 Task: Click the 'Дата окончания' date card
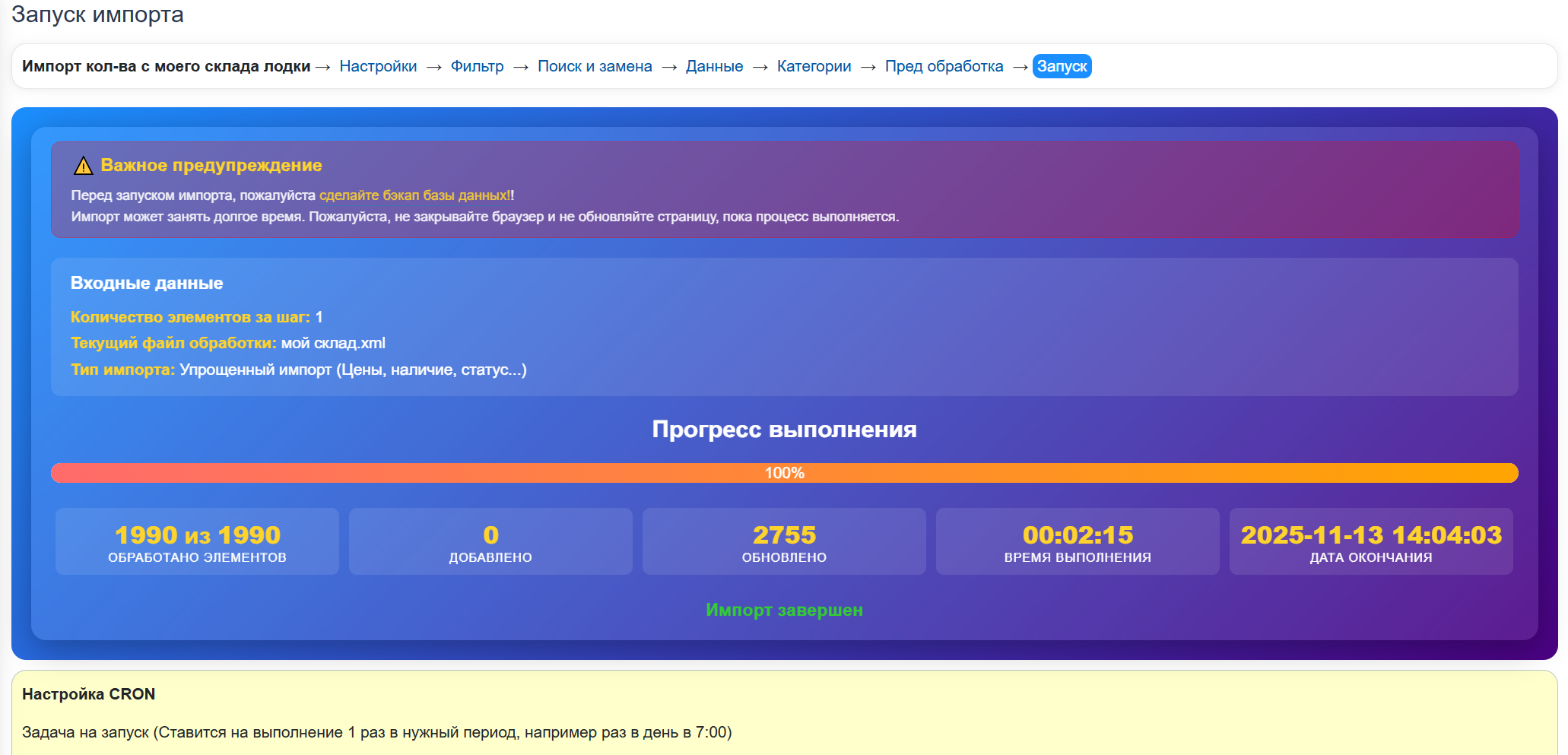[1370, 541]
